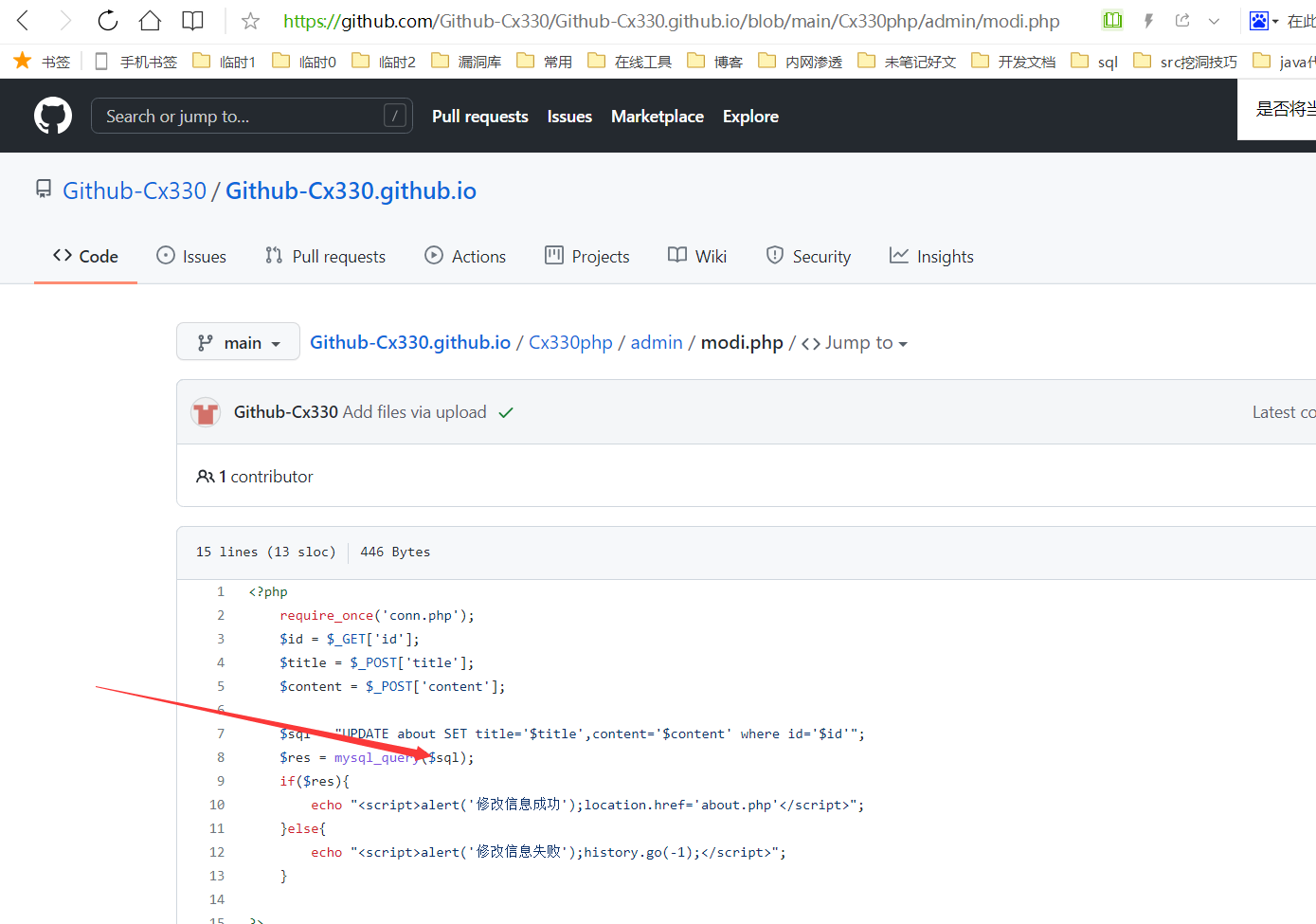Screen dimensions: 1316x924
Task: Click the browser forward arrow
Action: [64, 20]
